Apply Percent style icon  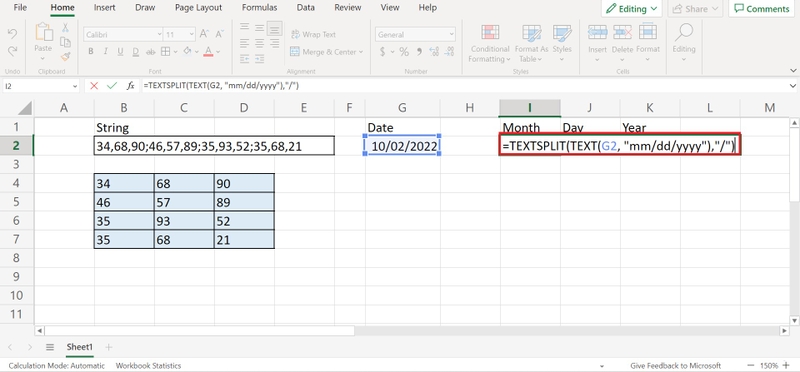pos(404,52)
